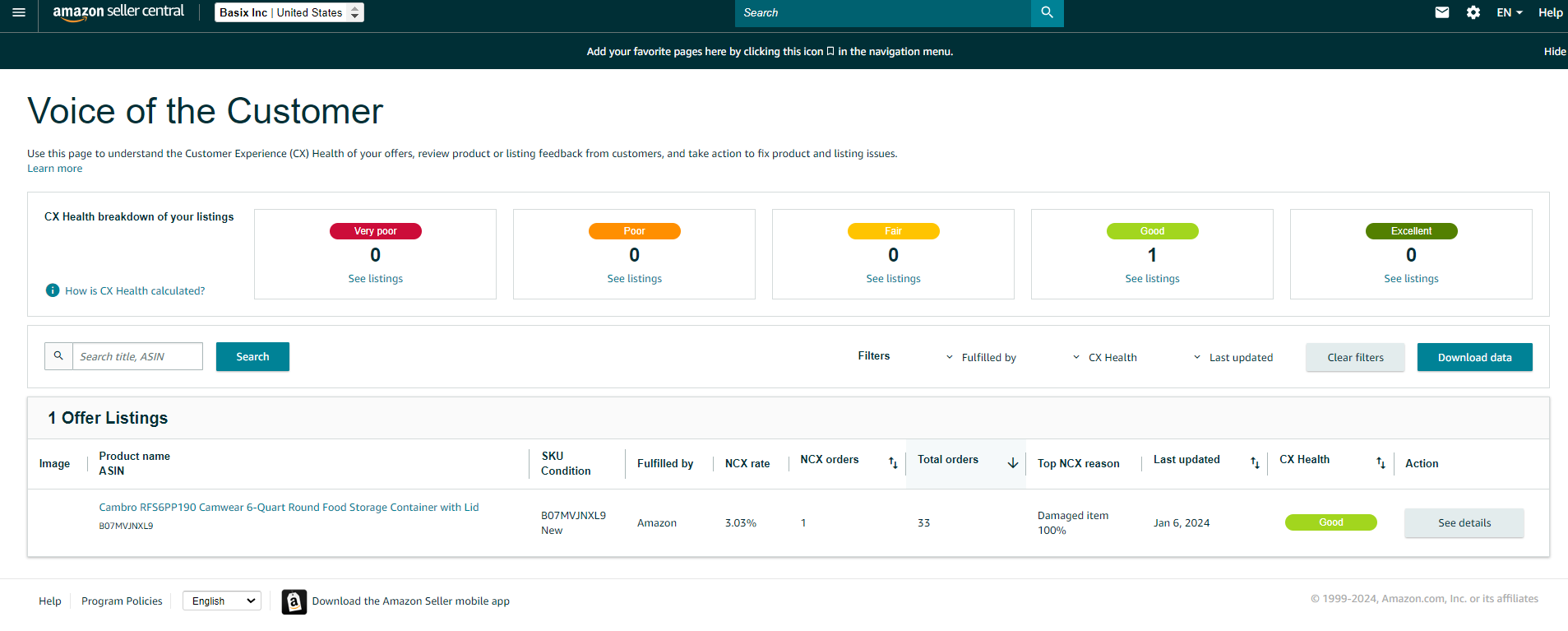
Task: Sort by Last updated arrows icon
Action: pos(1255,463)
